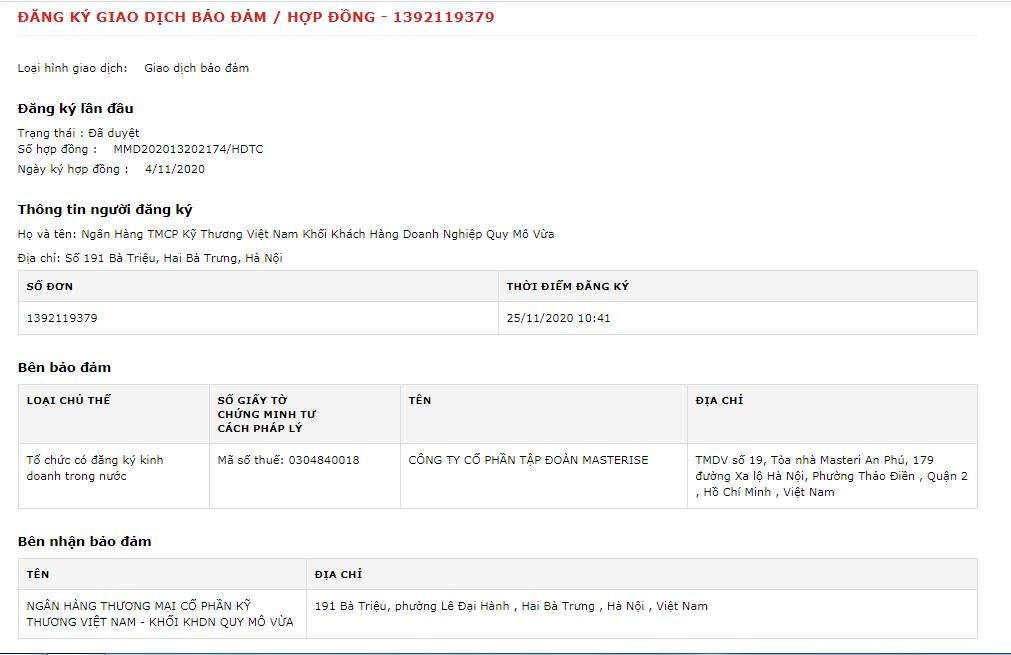Click the Masteri An Phú address cell
Image resolution: width=1011 pixels, height=655 pixels.
[x=830, y=476]
